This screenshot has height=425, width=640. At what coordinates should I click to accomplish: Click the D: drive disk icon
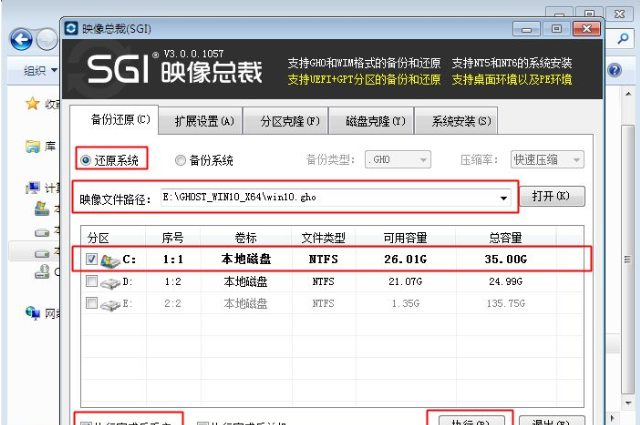[109, 282]
